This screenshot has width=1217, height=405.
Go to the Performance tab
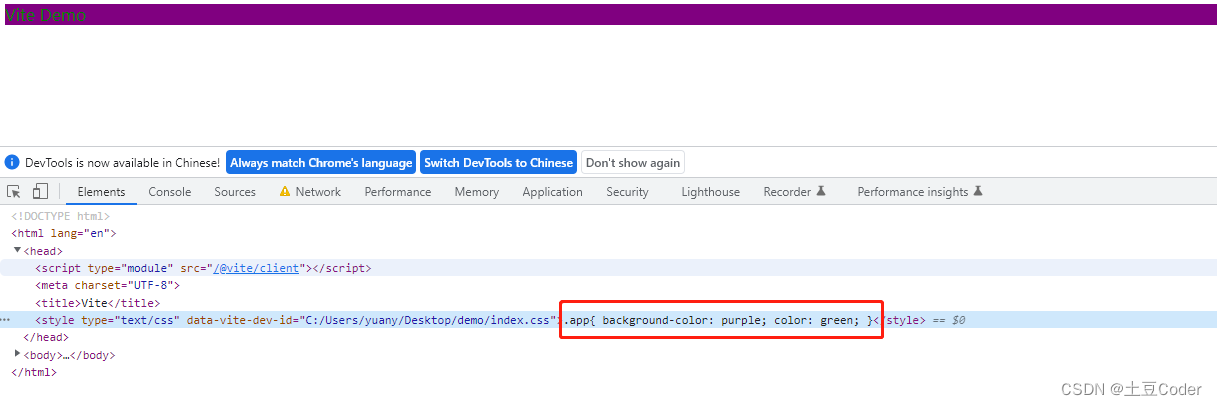point(398,192)
